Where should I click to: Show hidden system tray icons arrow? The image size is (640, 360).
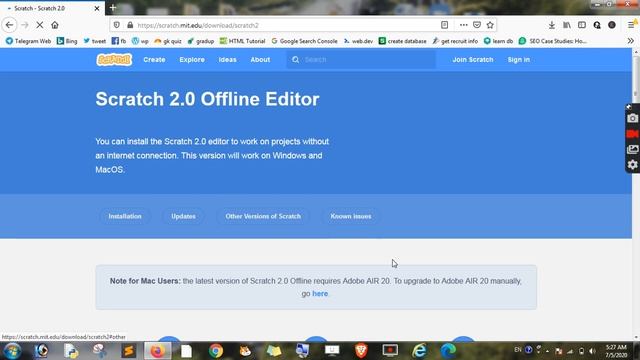(547, 351)
